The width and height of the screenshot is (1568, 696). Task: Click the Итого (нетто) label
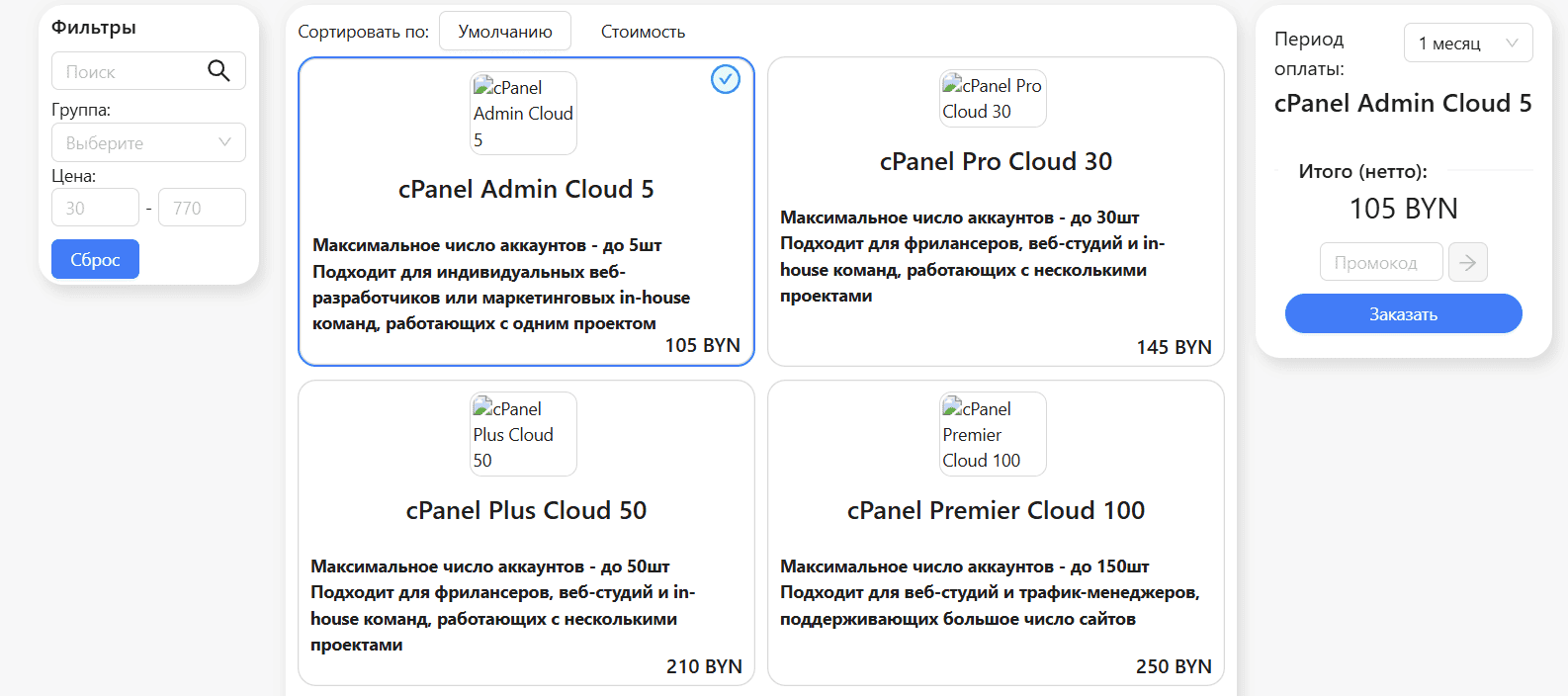tap(1362, 171)
